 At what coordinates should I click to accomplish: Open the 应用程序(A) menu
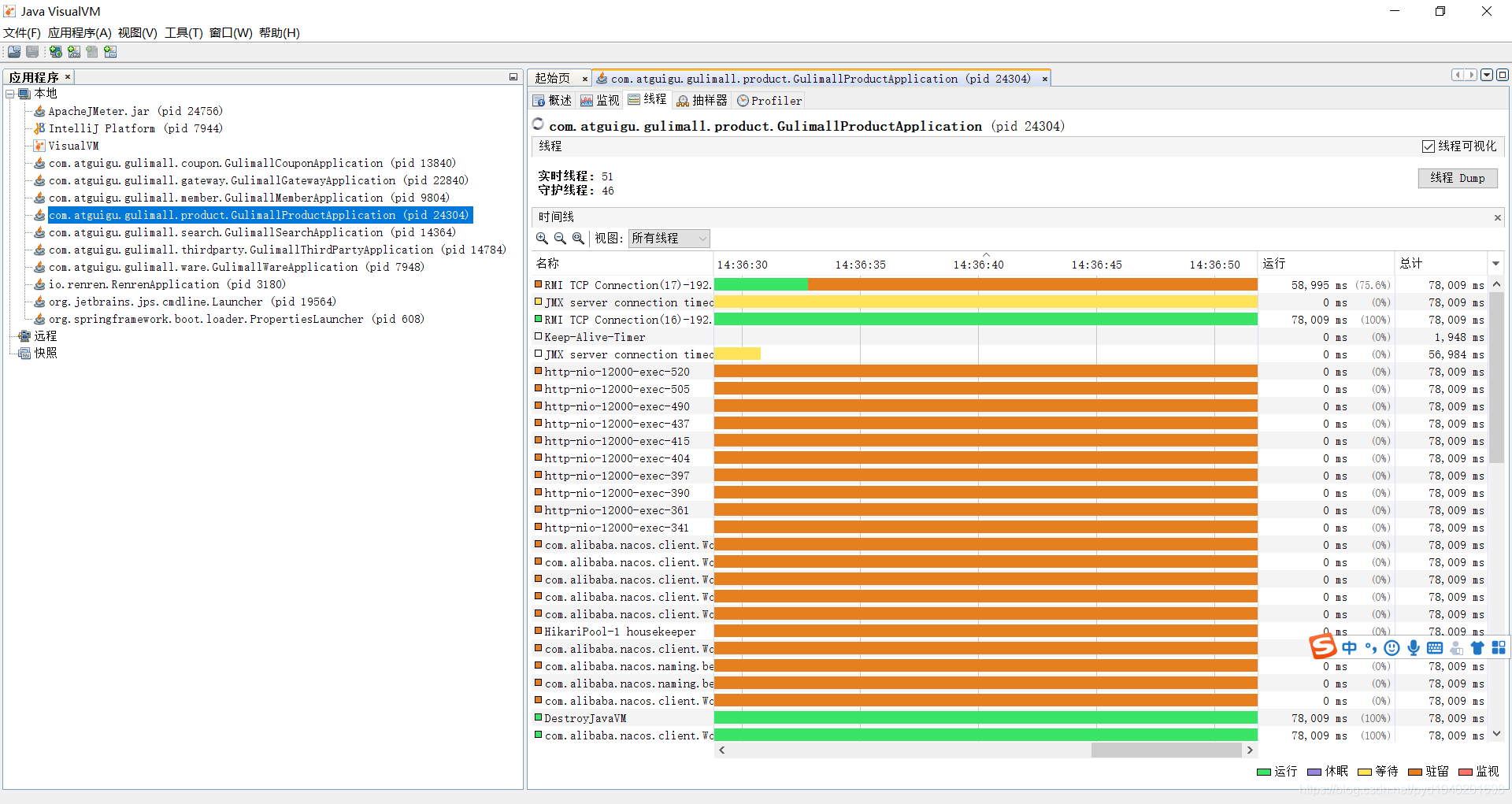(80, 32)
